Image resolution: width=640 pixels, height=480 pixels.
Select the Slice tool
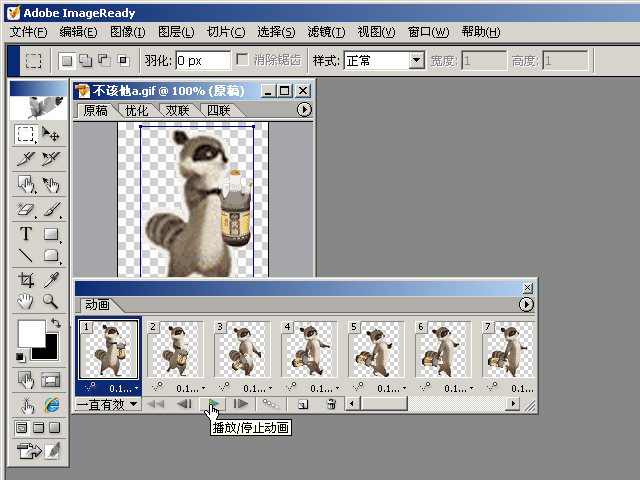(25, 159)
